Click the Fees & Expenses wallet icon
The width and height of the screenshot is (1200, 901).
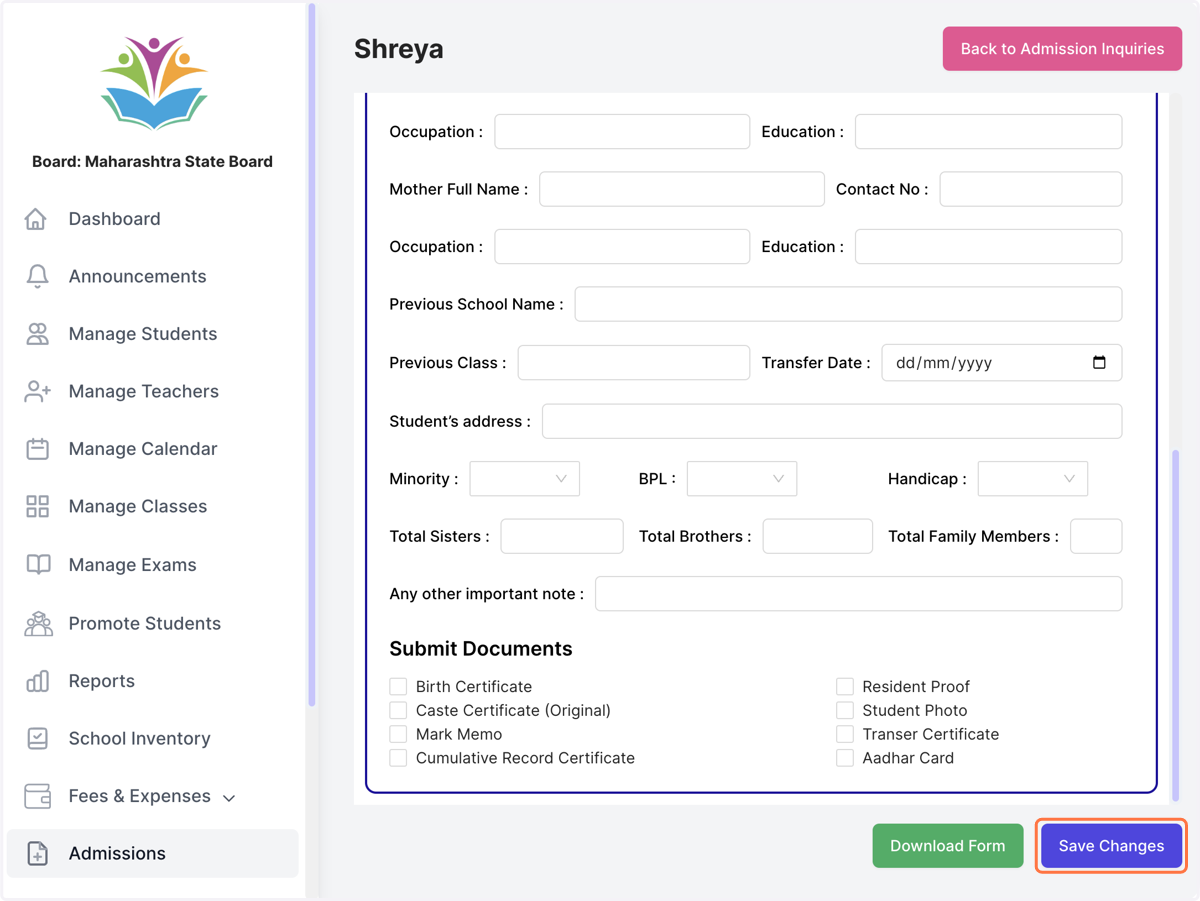point(37,797)
